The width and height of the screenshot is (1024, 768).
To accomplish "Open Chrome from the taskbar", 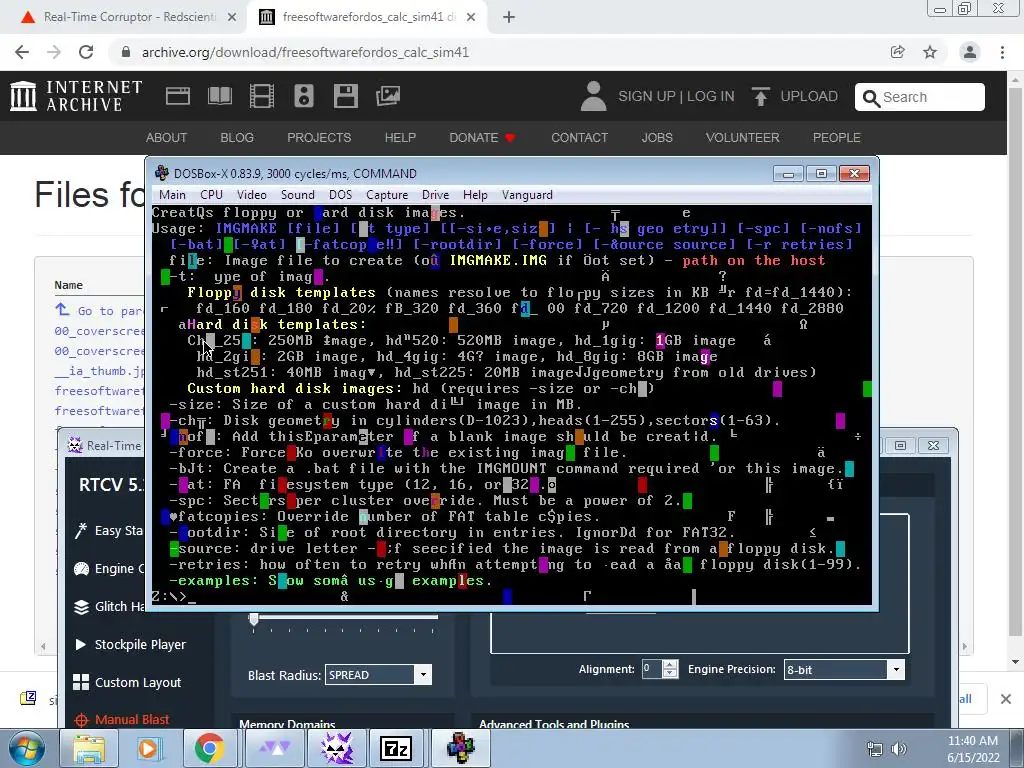I will pos(210,748).
